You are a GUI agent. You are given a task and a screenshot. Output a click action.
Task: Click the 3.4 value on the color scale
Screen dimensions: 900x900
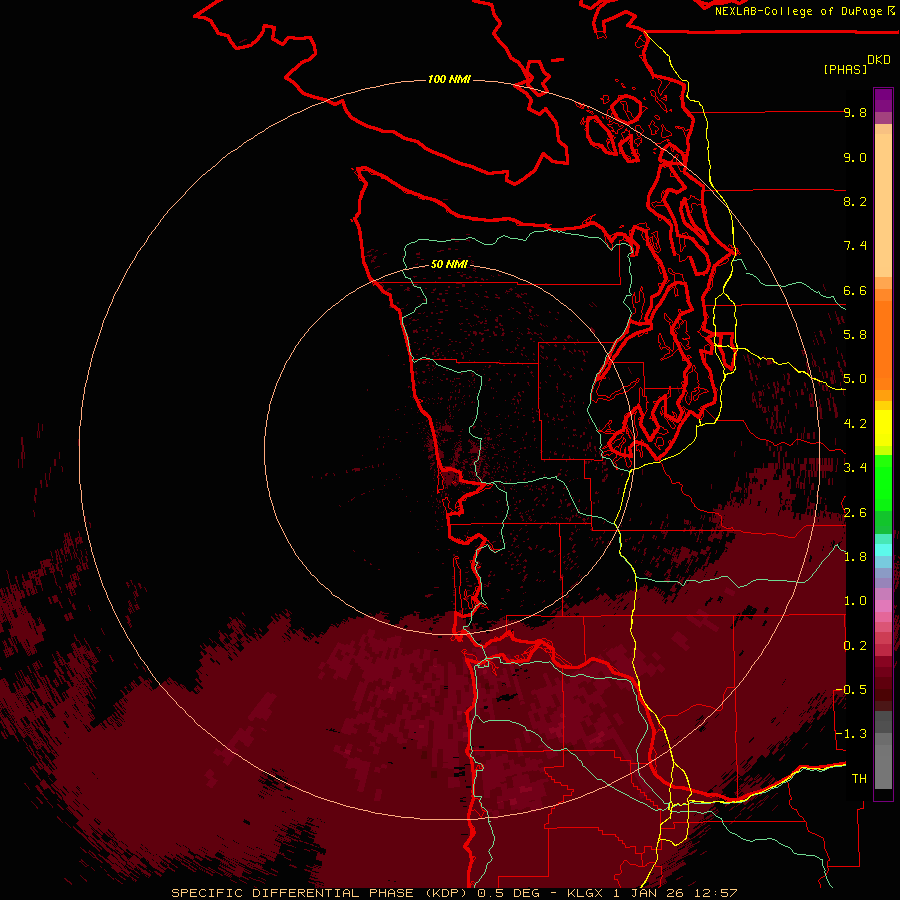[855, 468]
